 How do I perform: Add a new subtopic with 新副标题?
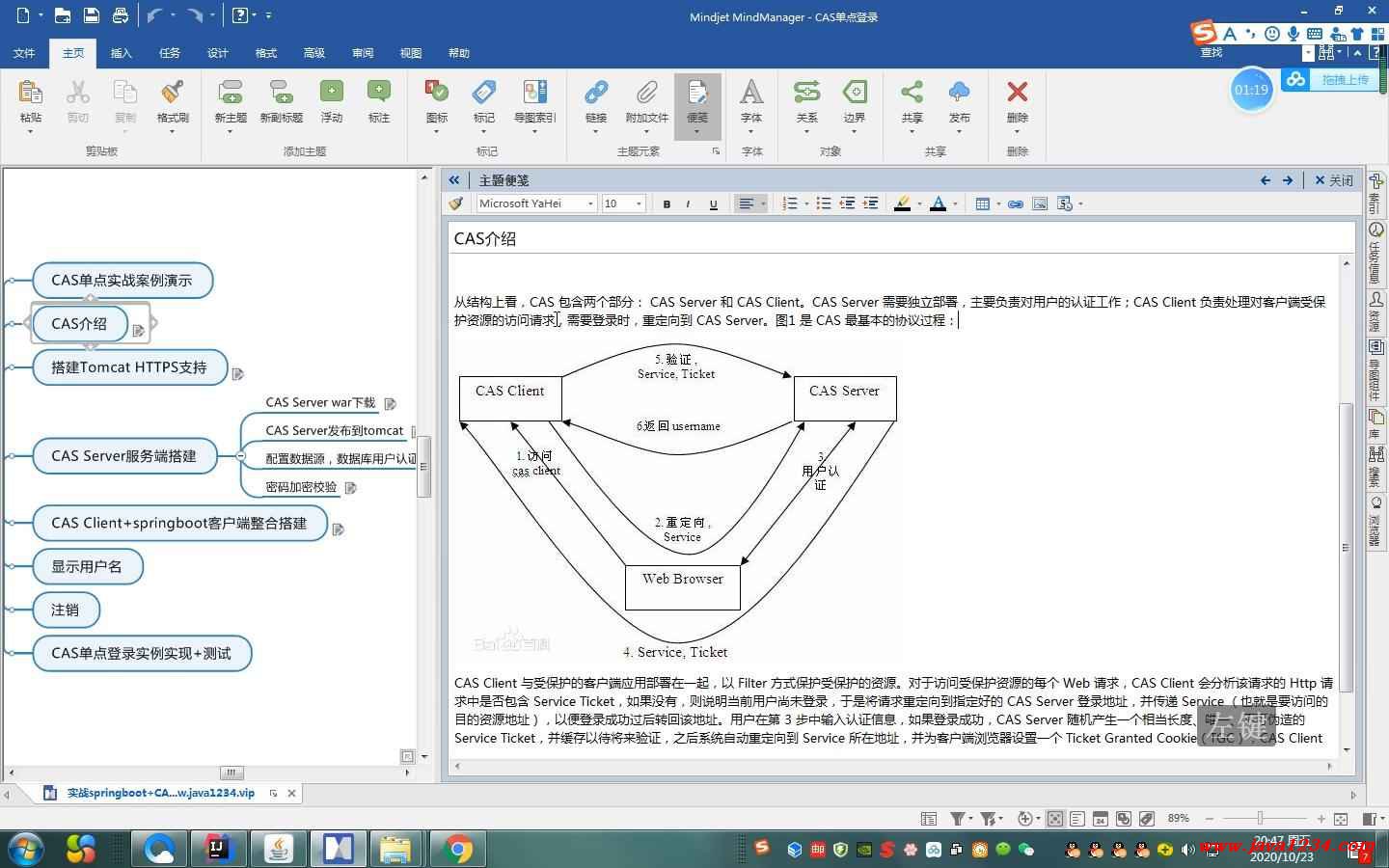tap(281, 93)
